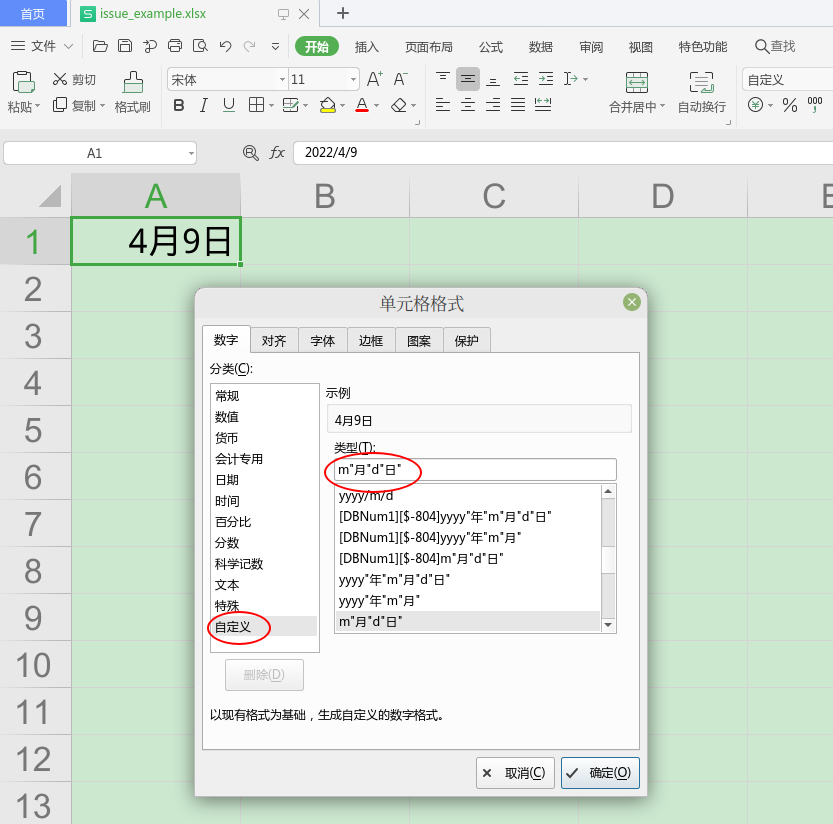833x824 pixels.
Task: Apply percent style to the cell
Action: point(789,105)
